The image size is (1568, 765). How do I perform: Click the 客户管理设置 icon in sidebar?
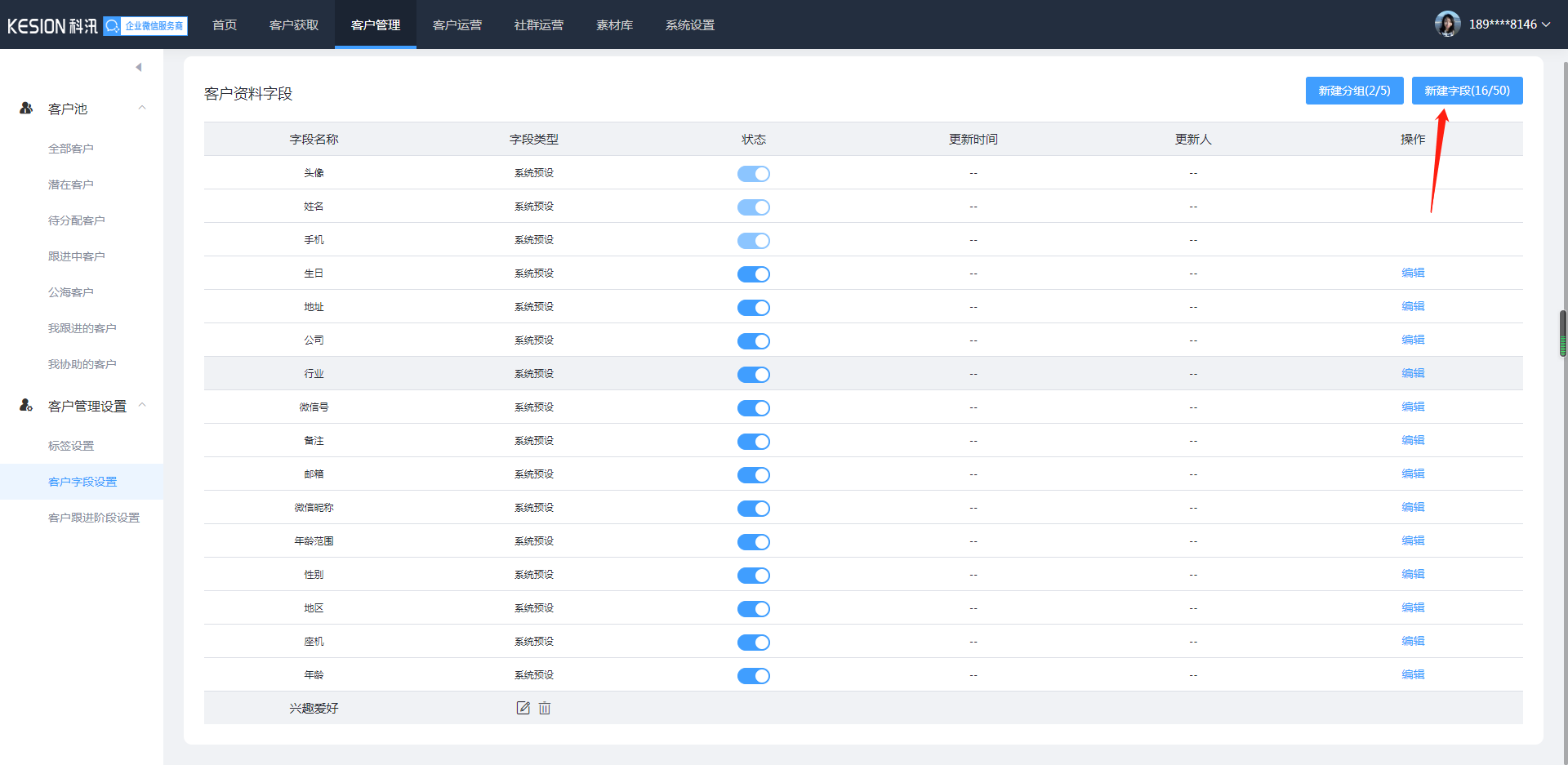[26, 405]
